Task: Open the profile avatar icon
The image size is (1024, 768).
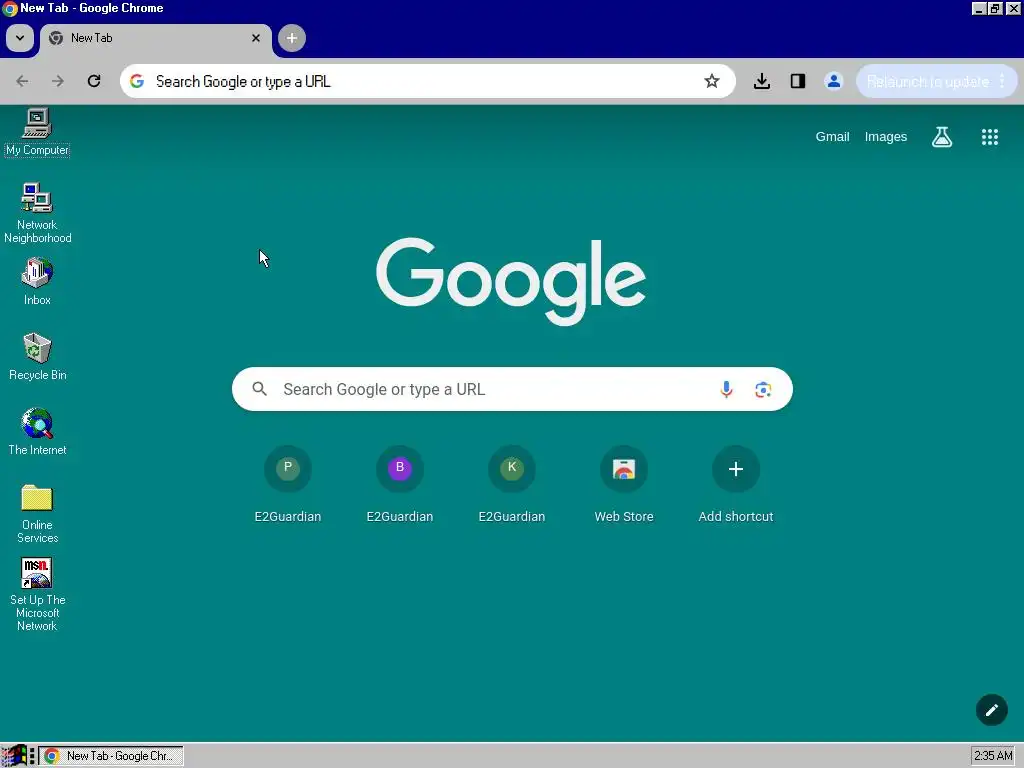Action: pyautogui.click(x=833, y=81)
